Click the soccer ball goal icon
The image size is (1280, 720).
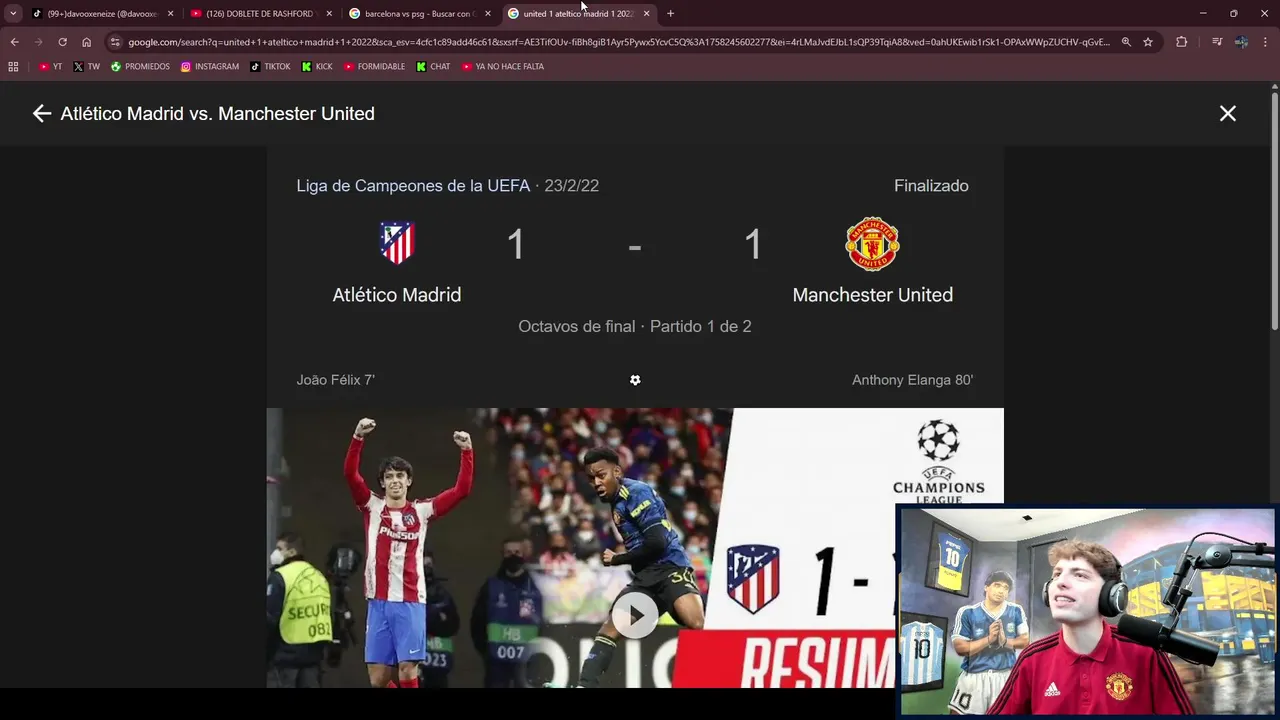click(635, 380)
